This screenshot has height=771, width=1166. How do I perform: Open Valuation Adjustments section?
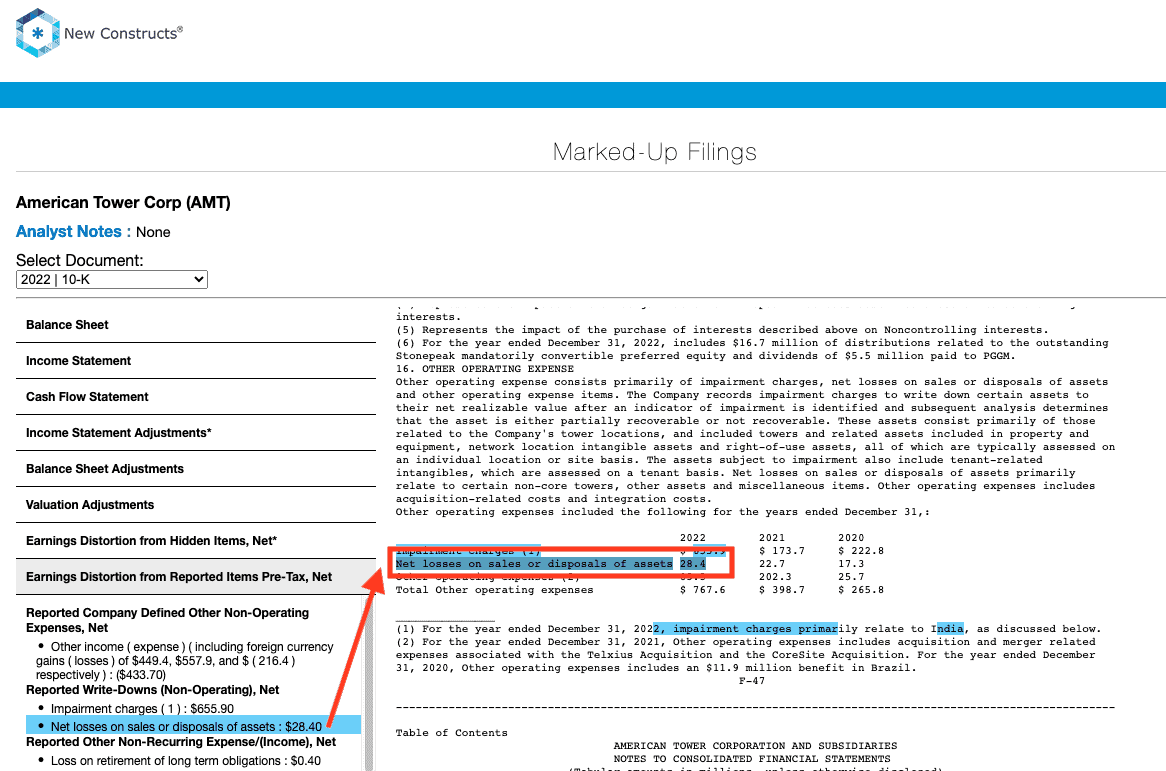(x=196, y=505)
